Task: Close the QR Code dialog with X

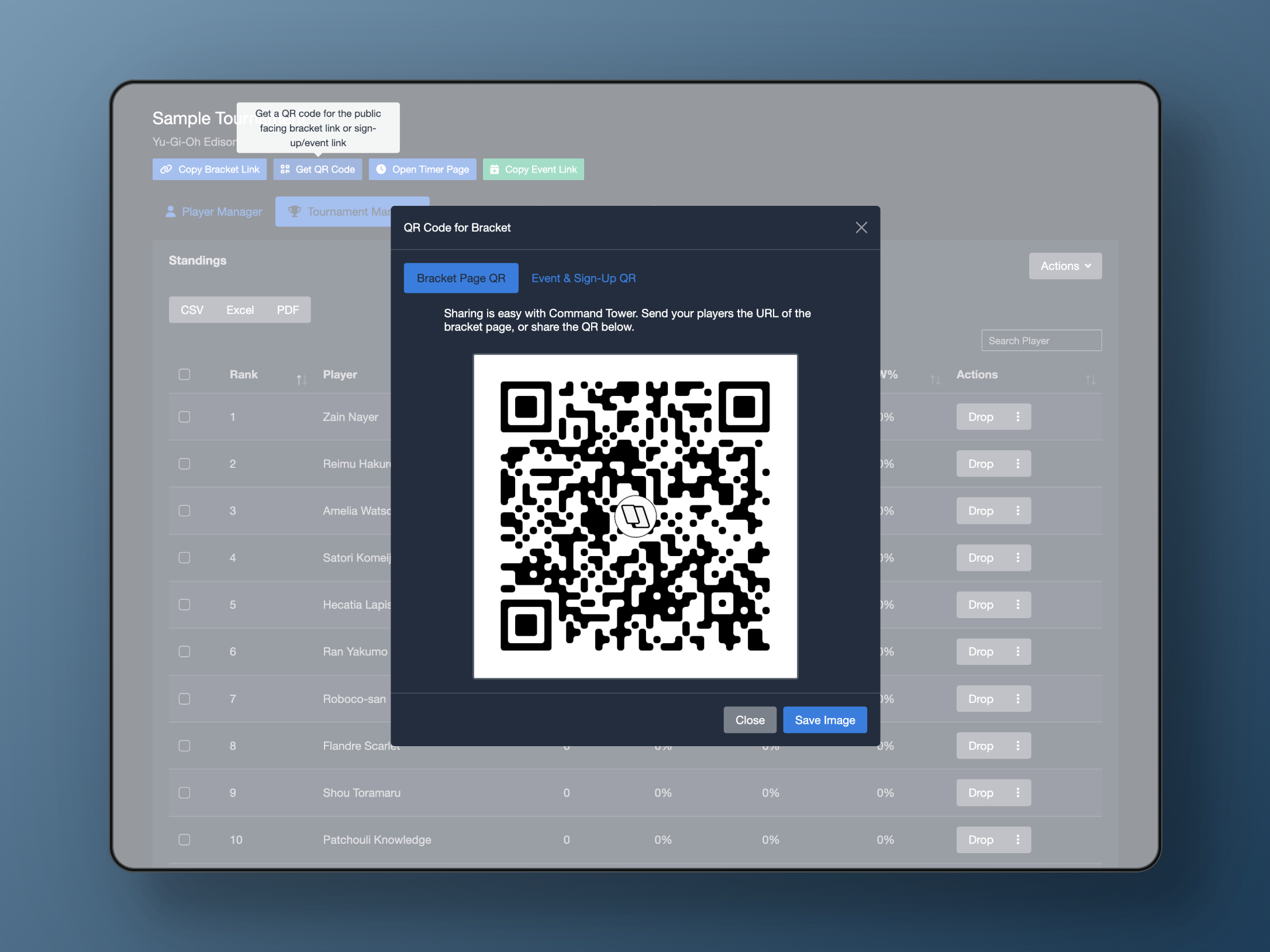Action: pos(861,227)
